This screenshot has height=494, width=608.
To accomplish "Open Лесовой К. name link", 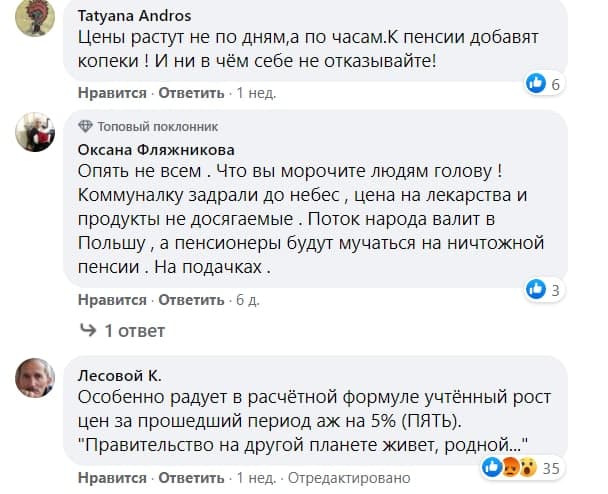I will coord(119,376).
